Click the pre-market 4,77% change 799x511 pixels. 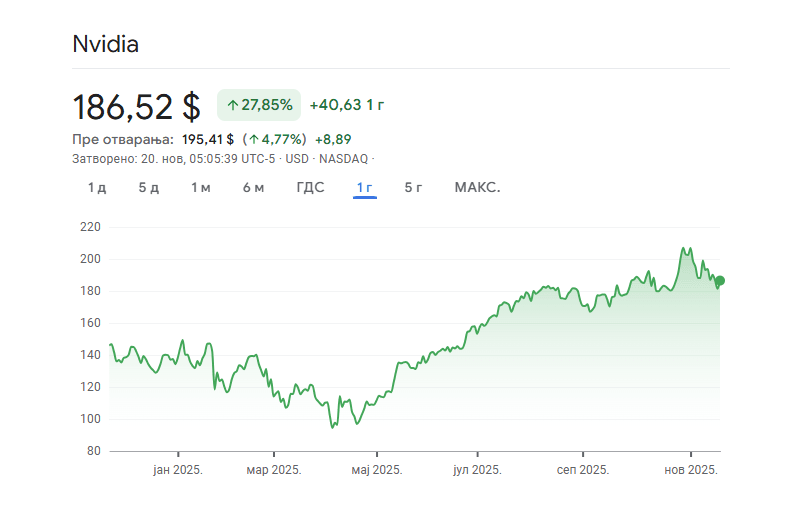(275, 139)
